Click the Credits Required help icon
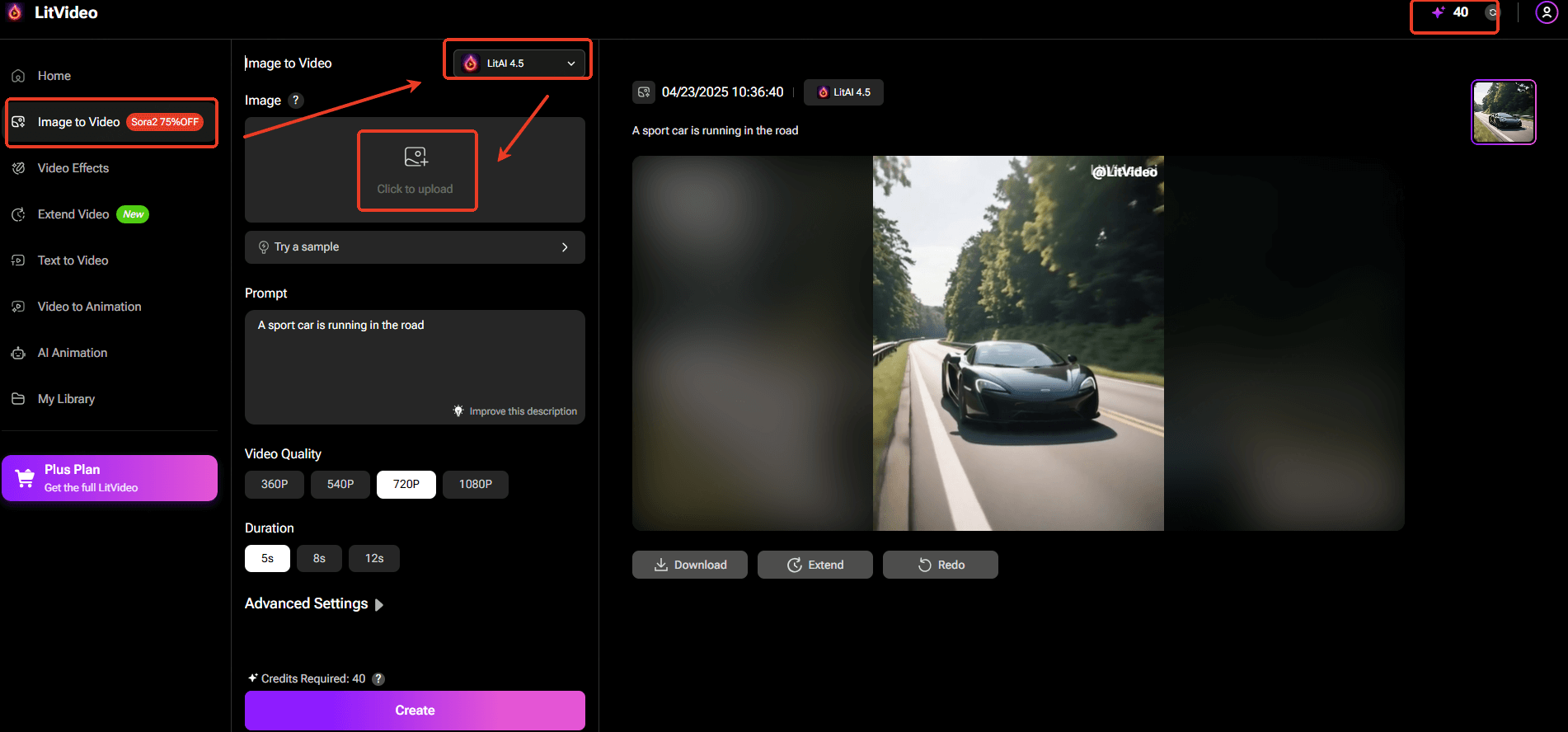This screenshot has height=732, width=1568. [x=378, y=679]
